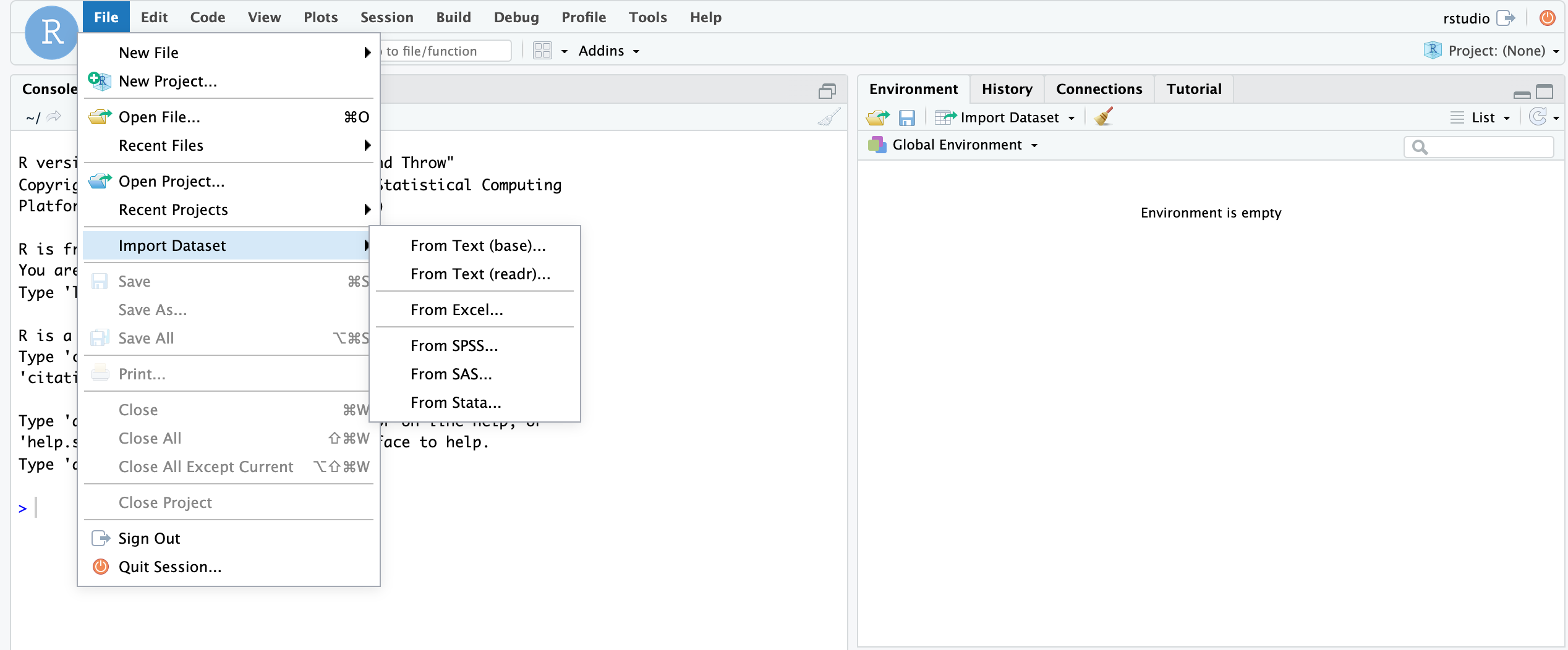Click the console pane restore window icon

tap(827, 91)
